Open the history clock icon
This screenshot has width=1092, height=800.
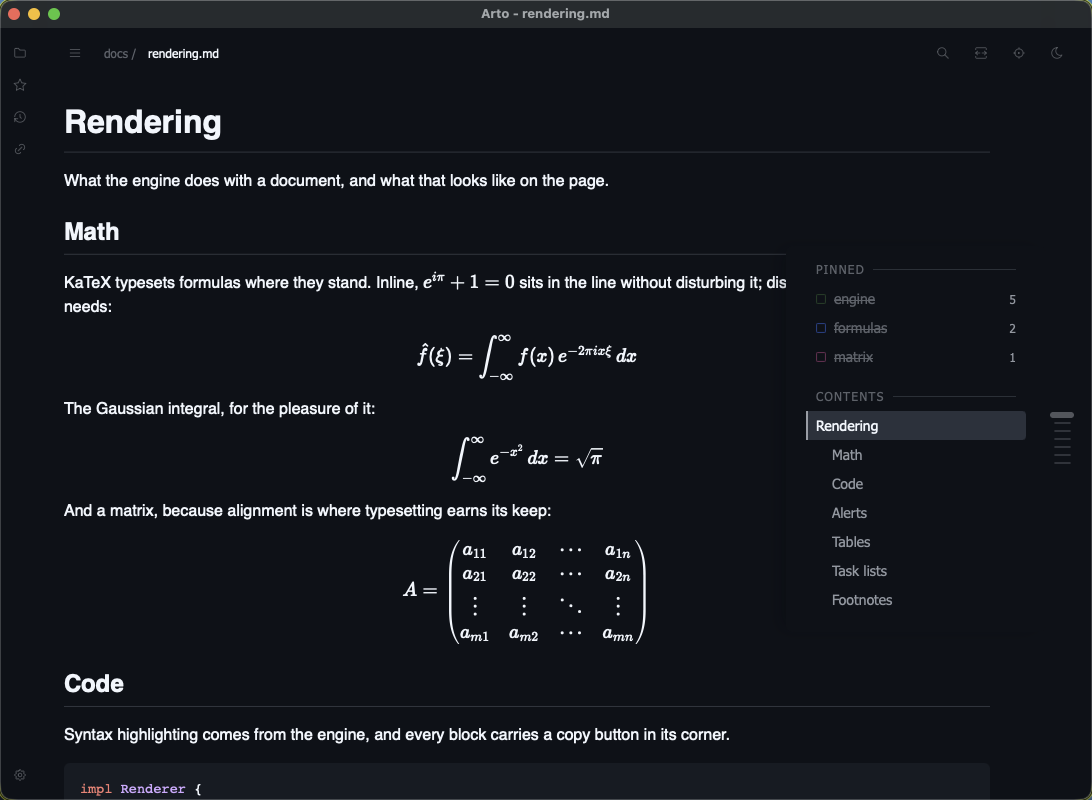[20, 117]
